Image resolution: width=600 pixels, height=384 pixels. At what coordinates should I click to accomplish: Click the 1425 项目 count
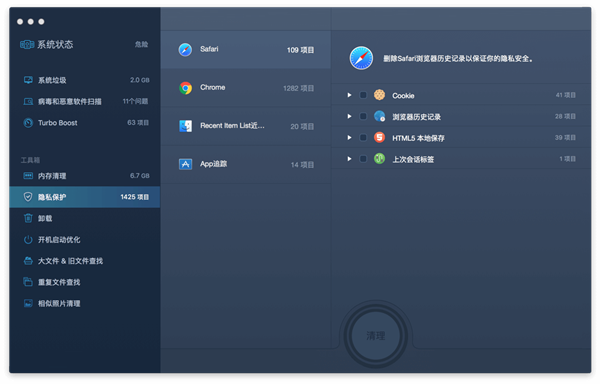click(x=135, y=197)
